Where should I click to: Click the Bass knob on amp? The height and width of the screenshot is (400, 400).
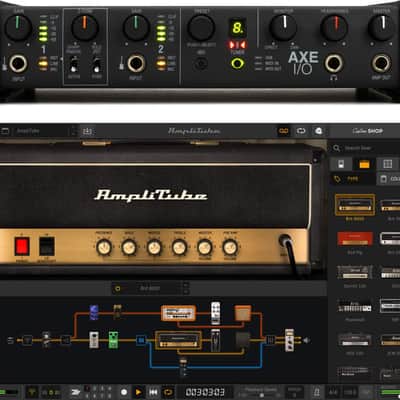[x=129, y=248]
